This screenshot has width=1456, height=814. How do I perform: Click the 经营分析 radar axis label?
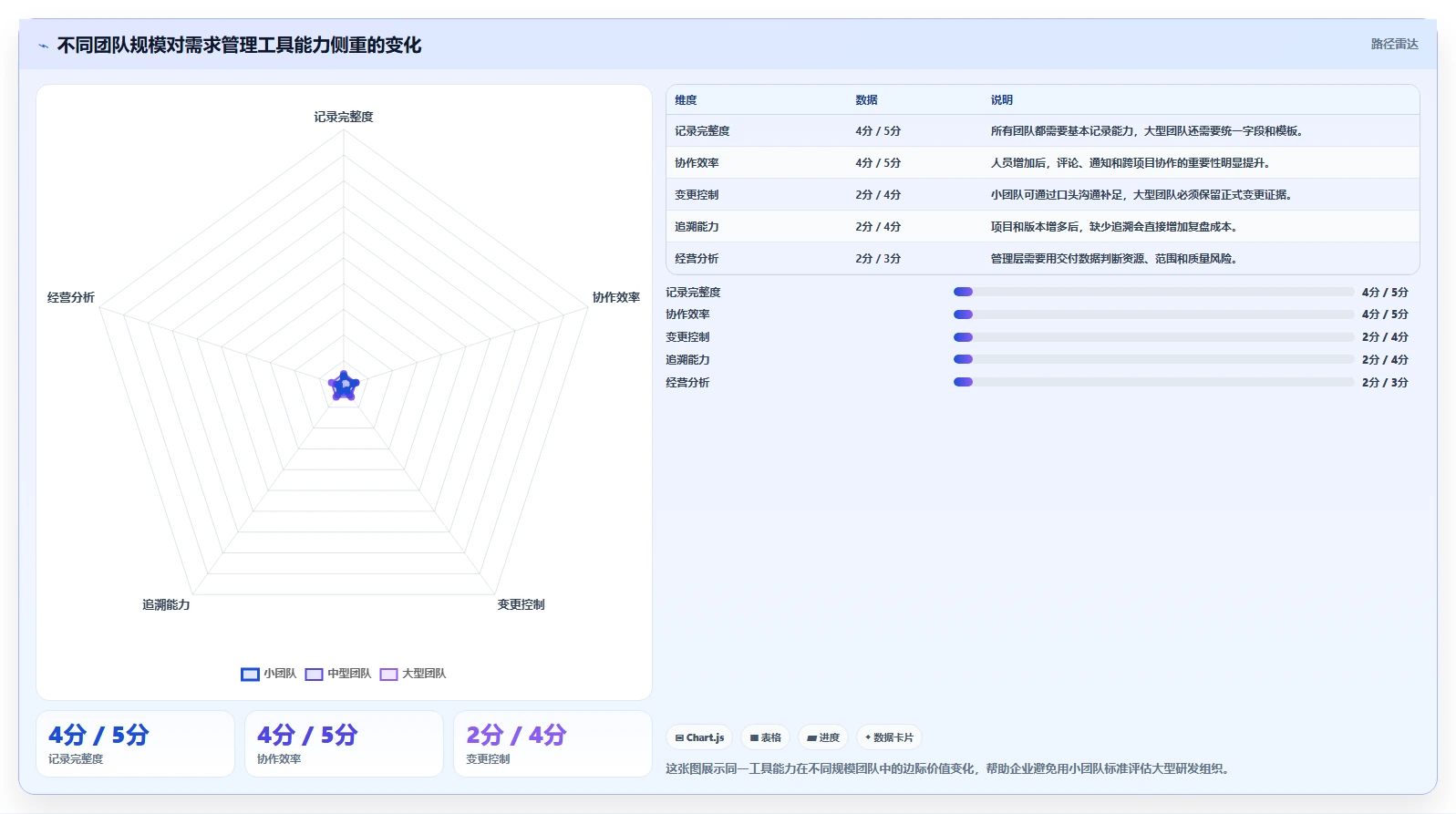click(x=71, y=297)
